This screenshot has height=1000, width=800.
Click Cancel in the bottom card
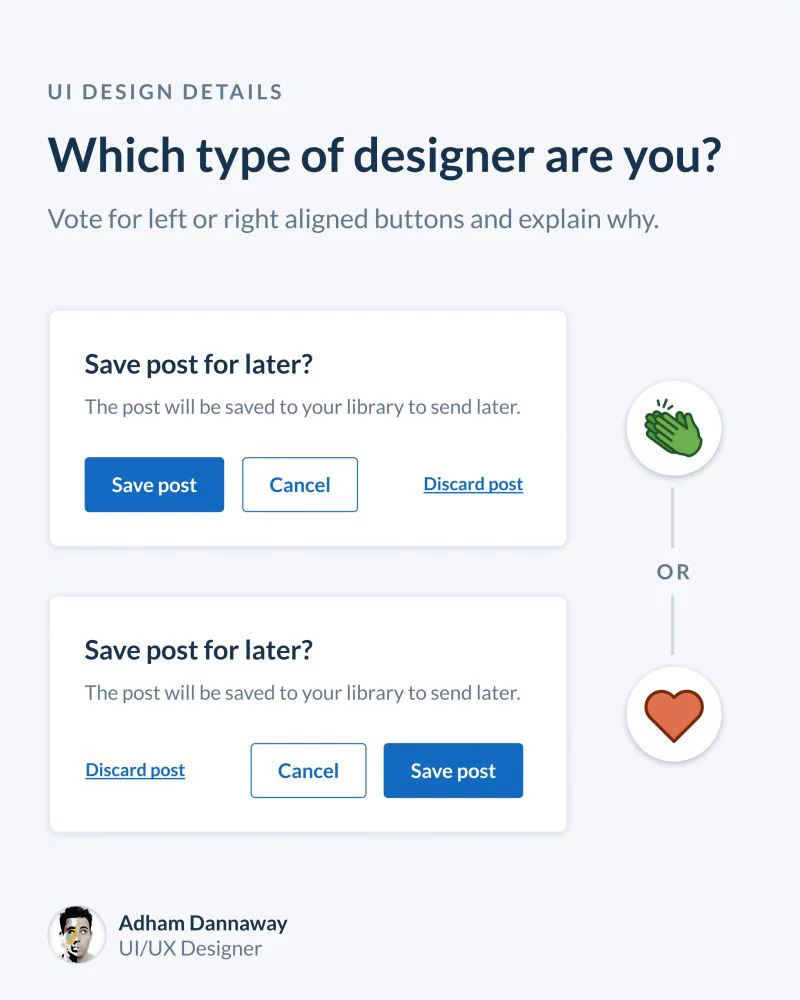tap(308, 770)
